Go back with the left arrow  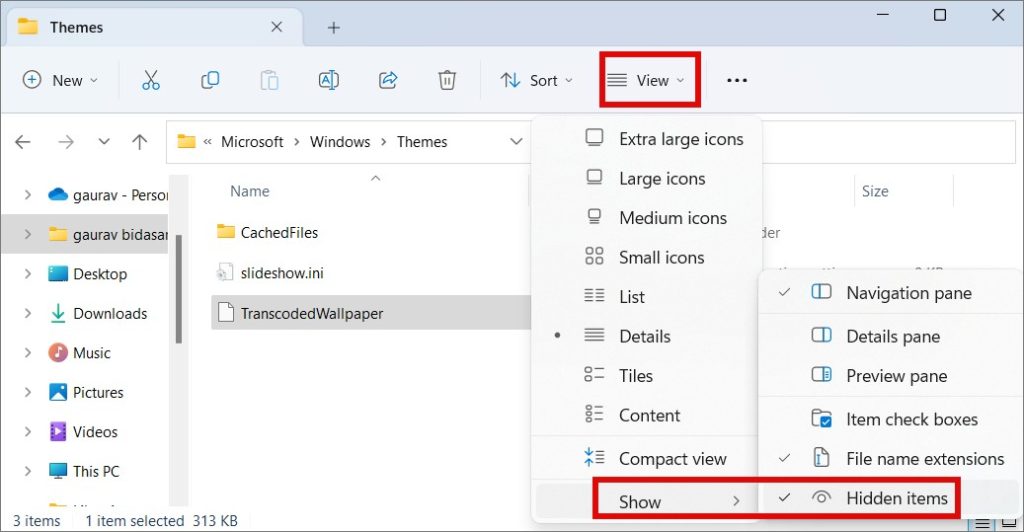tap(23, 142)
